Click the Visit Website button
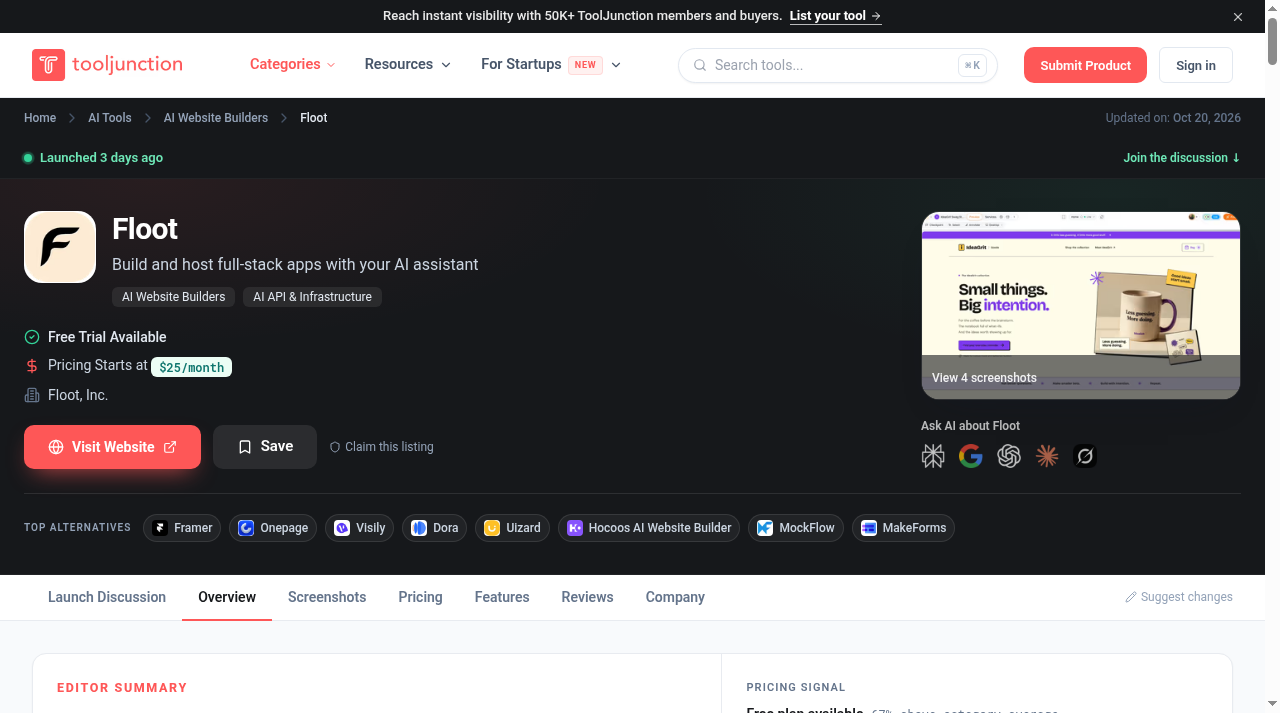 (112, 447)
